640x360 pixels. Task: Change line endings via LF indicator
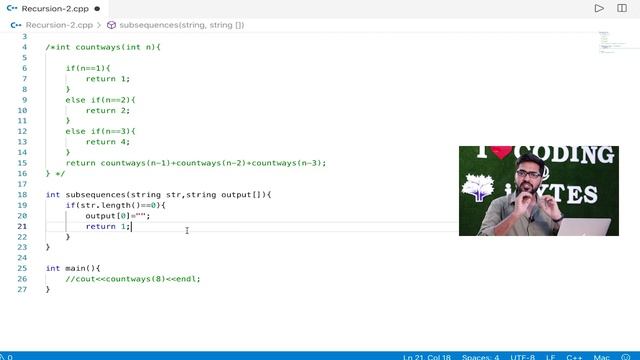tap(551, 357)
